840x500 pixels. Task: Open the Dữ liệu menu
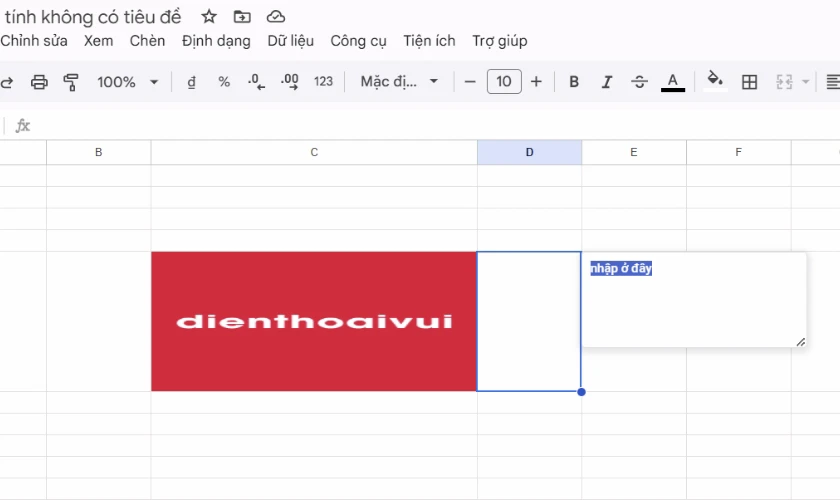tap(291, 41)
